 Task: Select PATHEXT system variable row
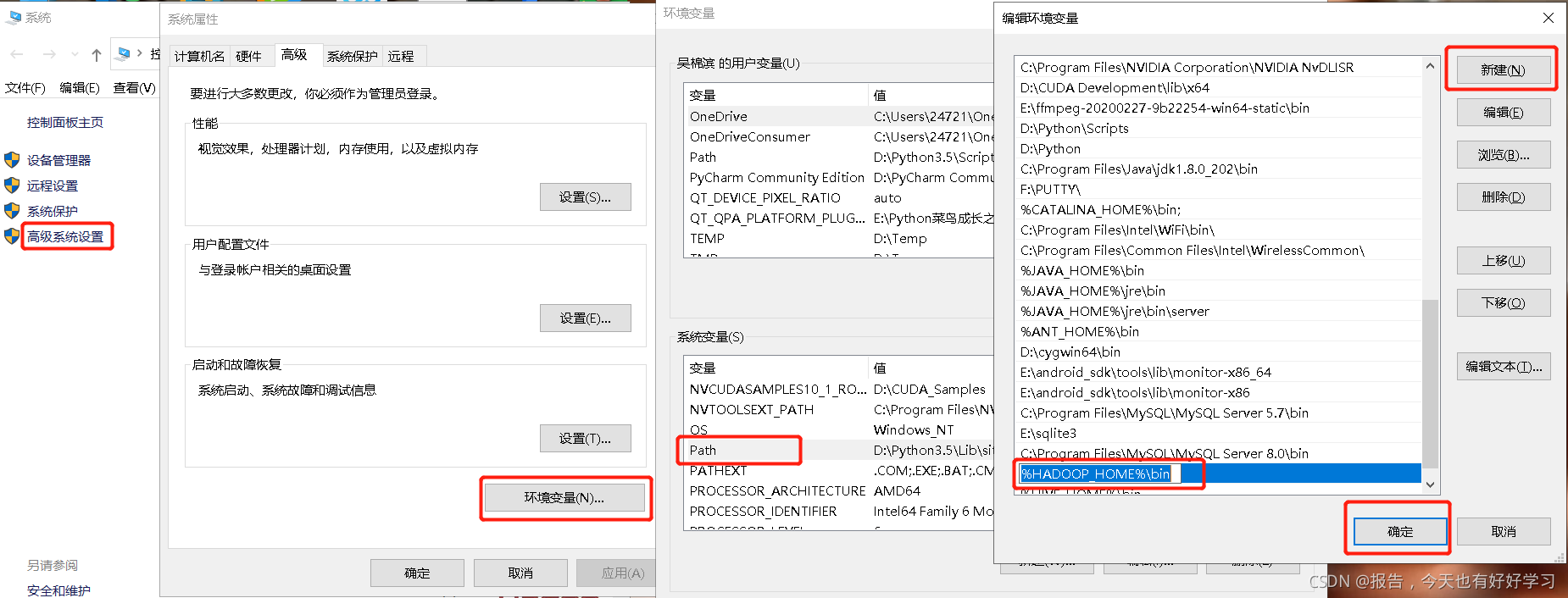[x=838, y=470]
